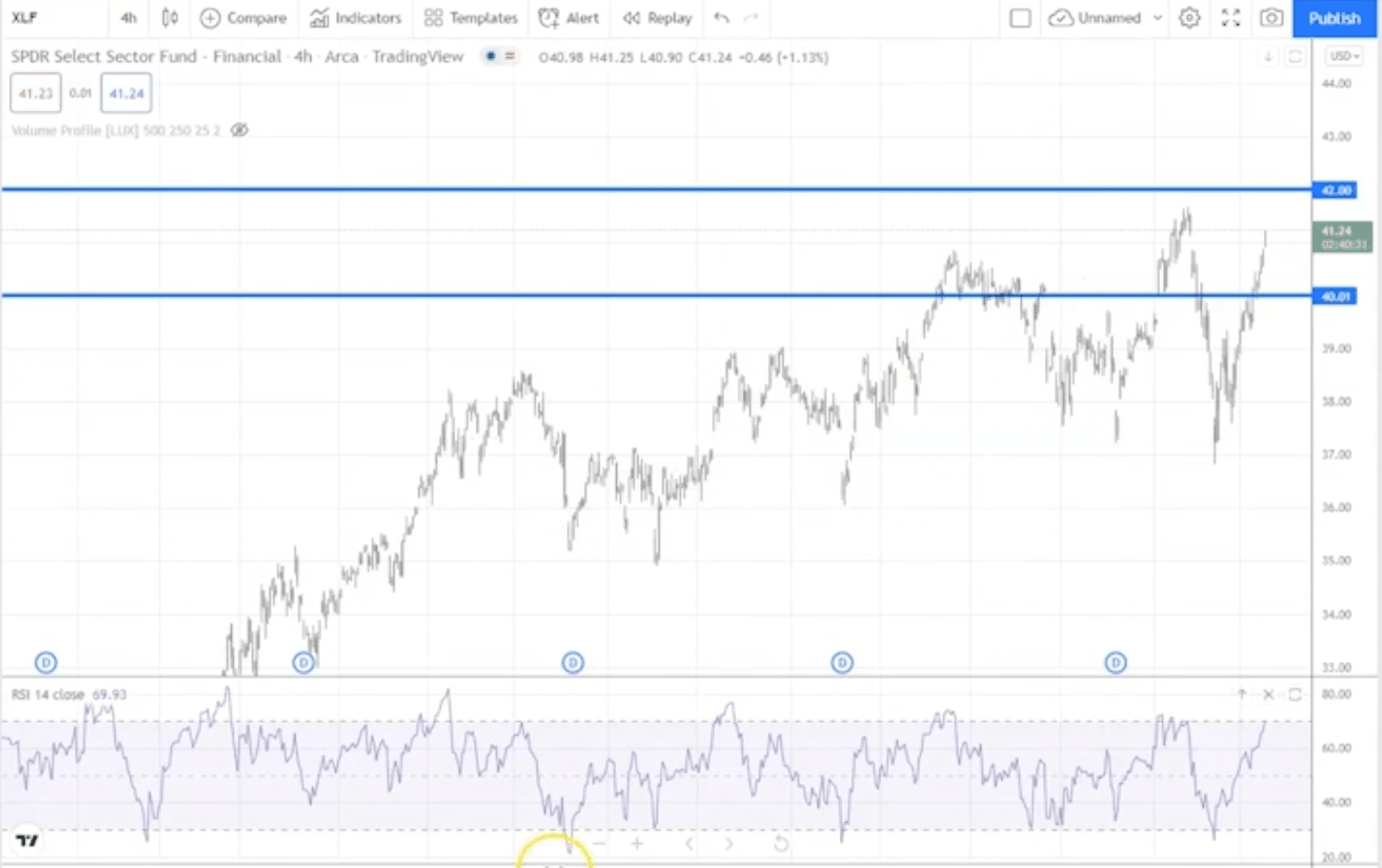Viewport: 1382px width, 868px height.
Task: Toggle the select layout square box
Action: [x=1020, y=18]
